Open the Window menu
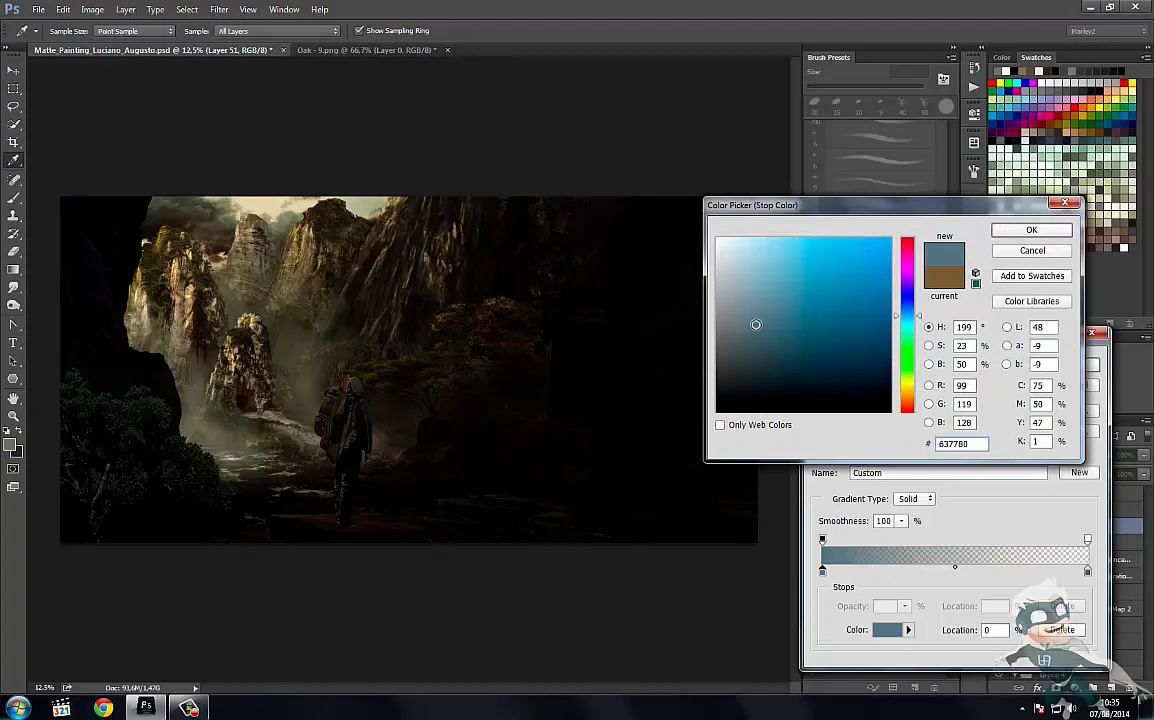This screenshot has width=1154, height=720. pyautogui.click(x=284, y=10)
